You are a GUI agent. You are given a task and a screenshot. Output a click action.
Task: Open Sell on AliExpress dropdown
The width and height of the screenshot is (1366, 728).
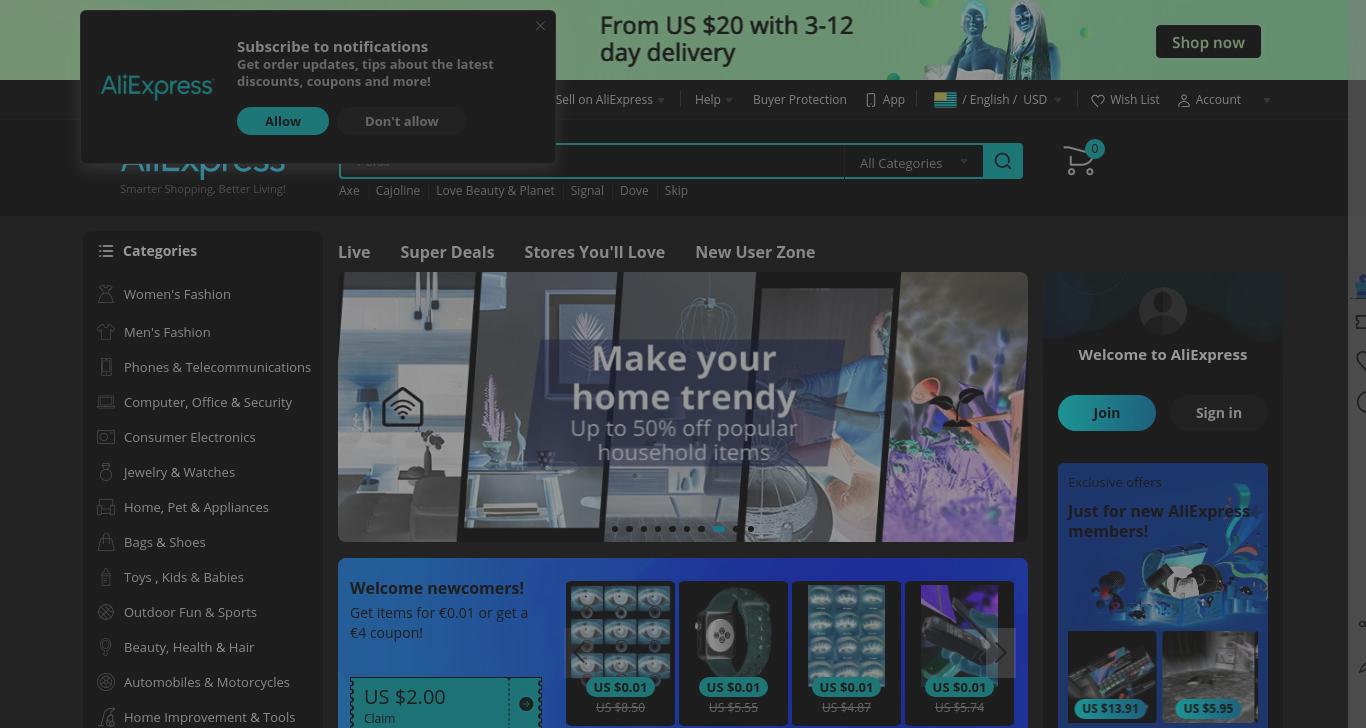tap(610, 100)
